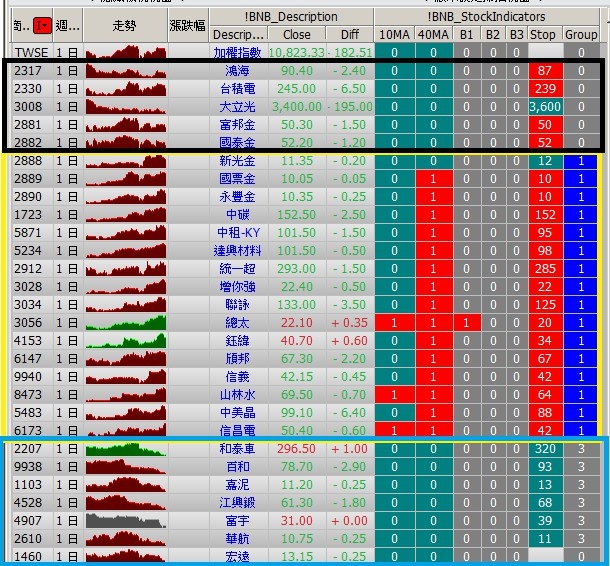Viewport: 610px width, 566px height.
Task: Select stock name 永豐金
Action: click(x=237, y=196)
